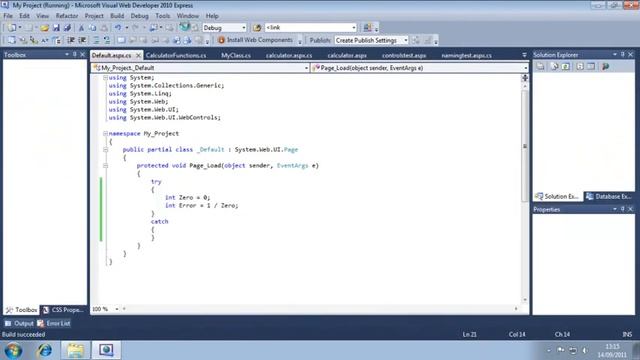Click the Install Web Components orange icon

(221, 40)
